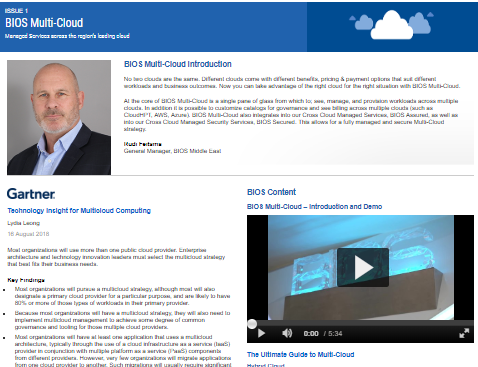Click the ISSUE 1 label
478x367 pixels.
coord(16,11)
